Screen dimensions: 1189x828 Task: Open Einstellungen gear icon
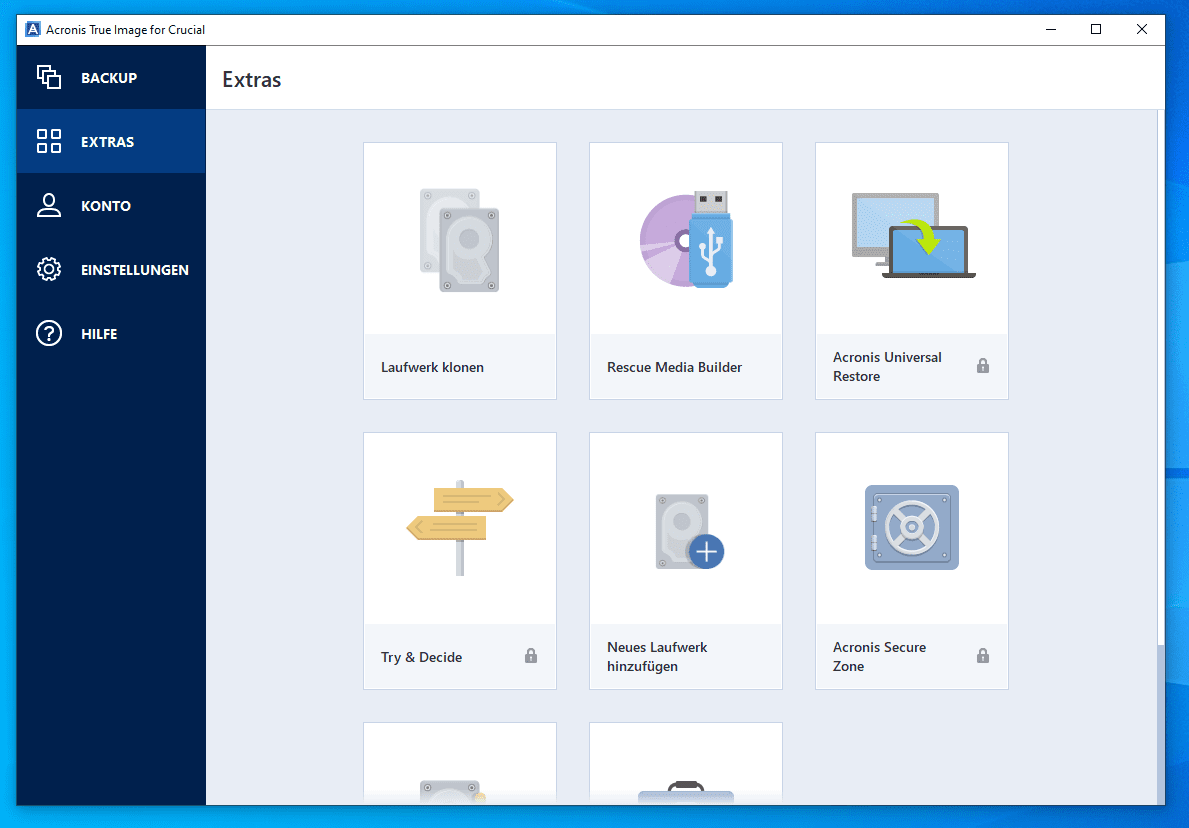pos(49,269)
